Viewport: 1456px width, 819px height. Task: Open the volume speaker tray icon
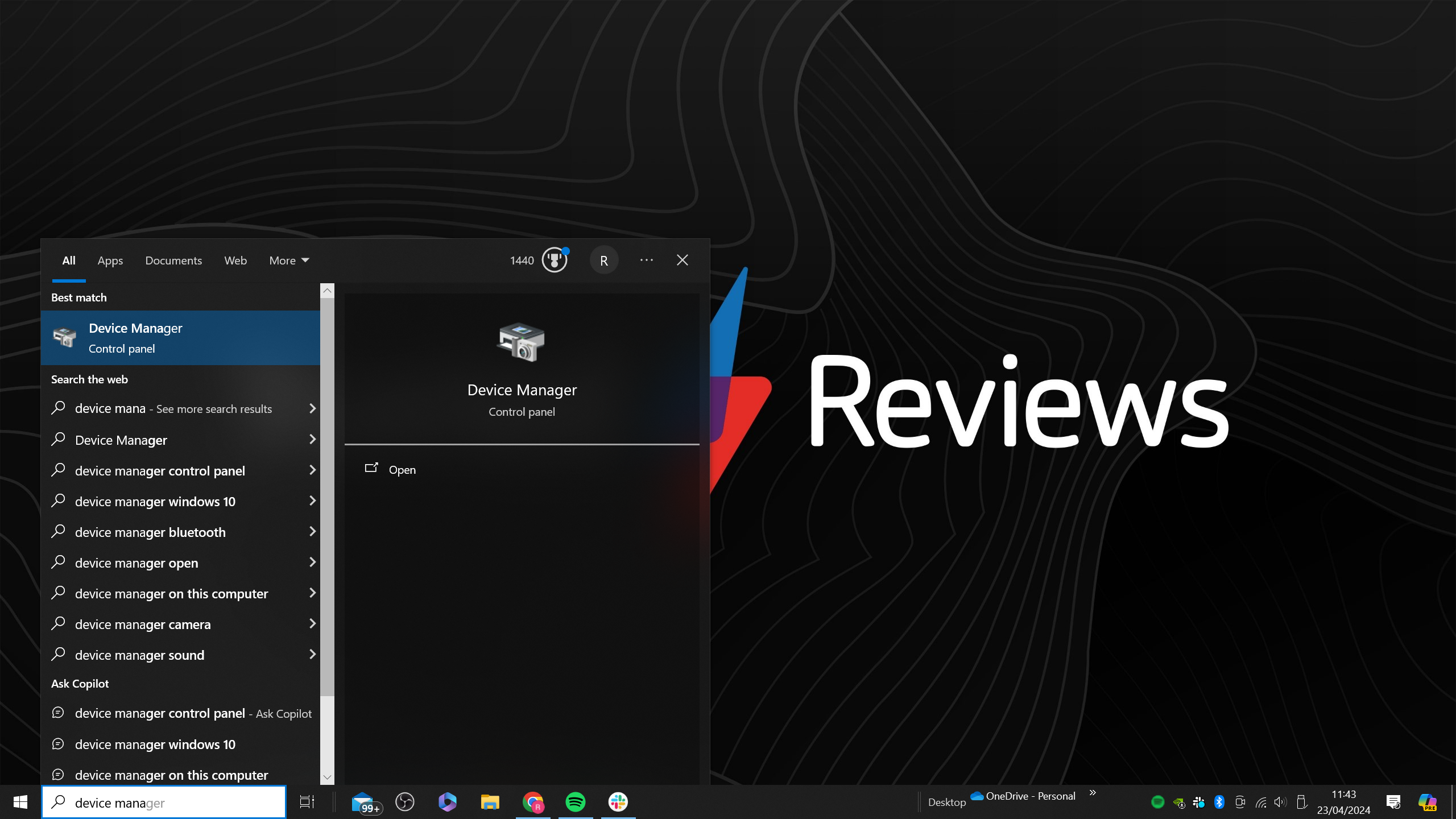tap(1280, 802)
